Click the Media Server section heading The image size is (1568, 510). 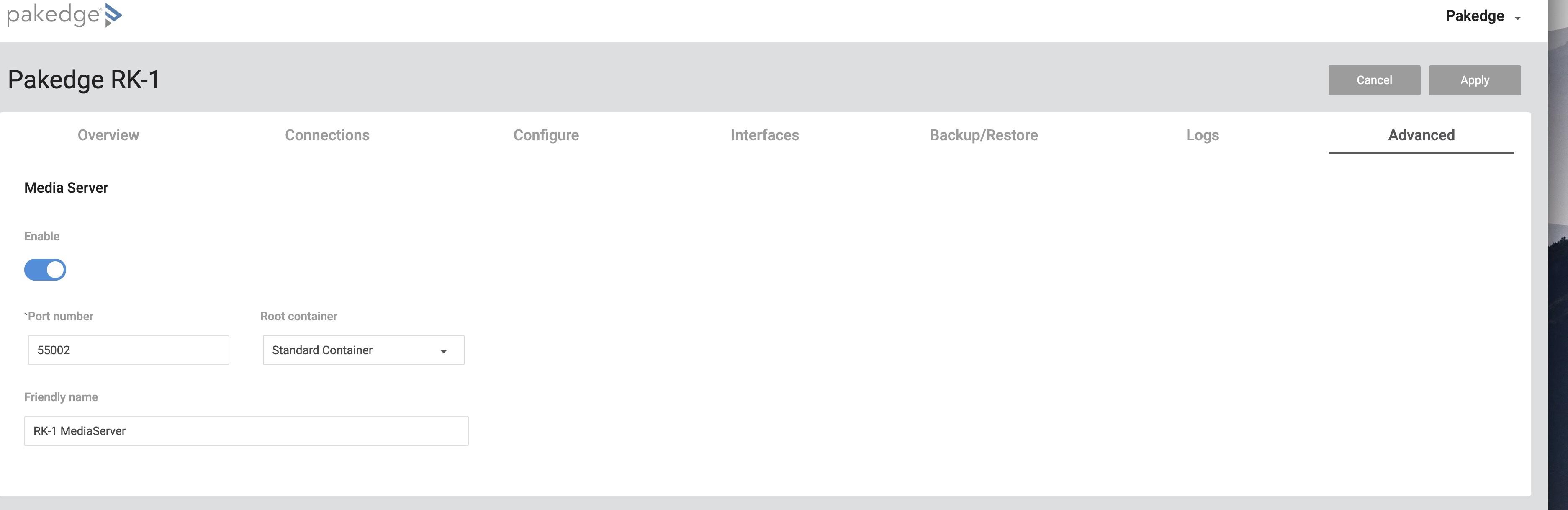(x=67, y=188)
